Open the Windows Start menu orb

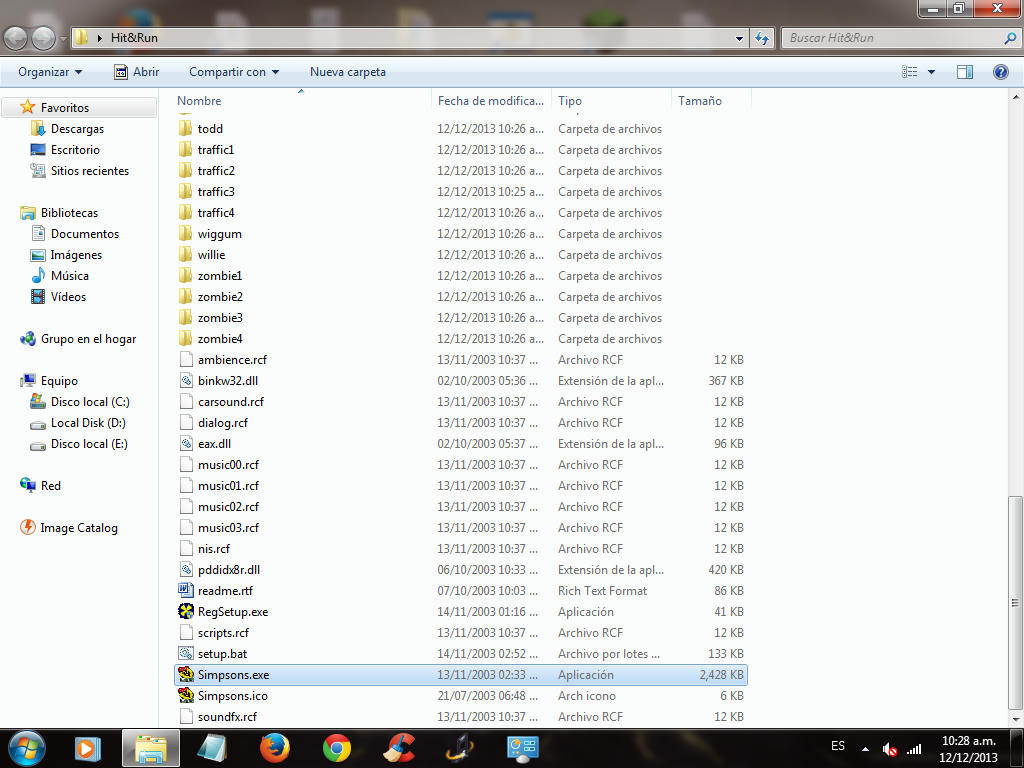(26, 747)
